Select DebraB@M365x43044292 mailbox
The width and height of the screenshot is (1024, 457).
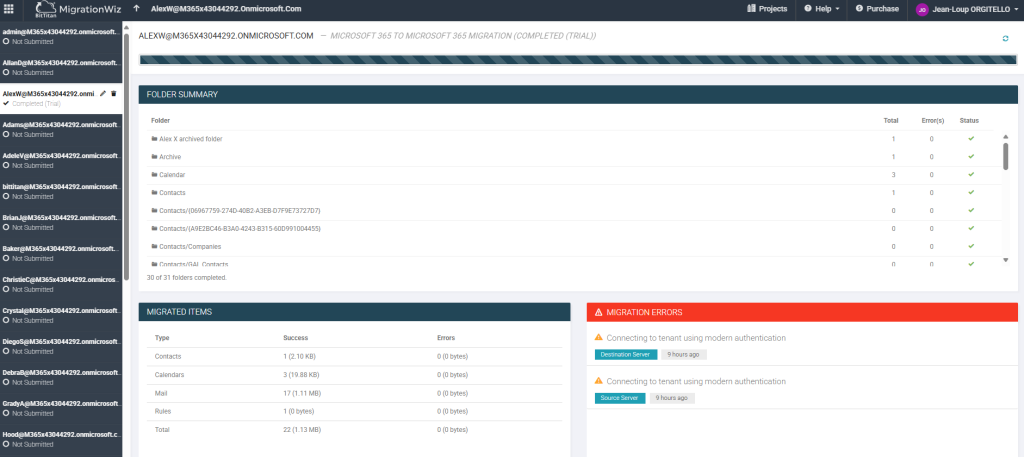(x=61, y=377)
